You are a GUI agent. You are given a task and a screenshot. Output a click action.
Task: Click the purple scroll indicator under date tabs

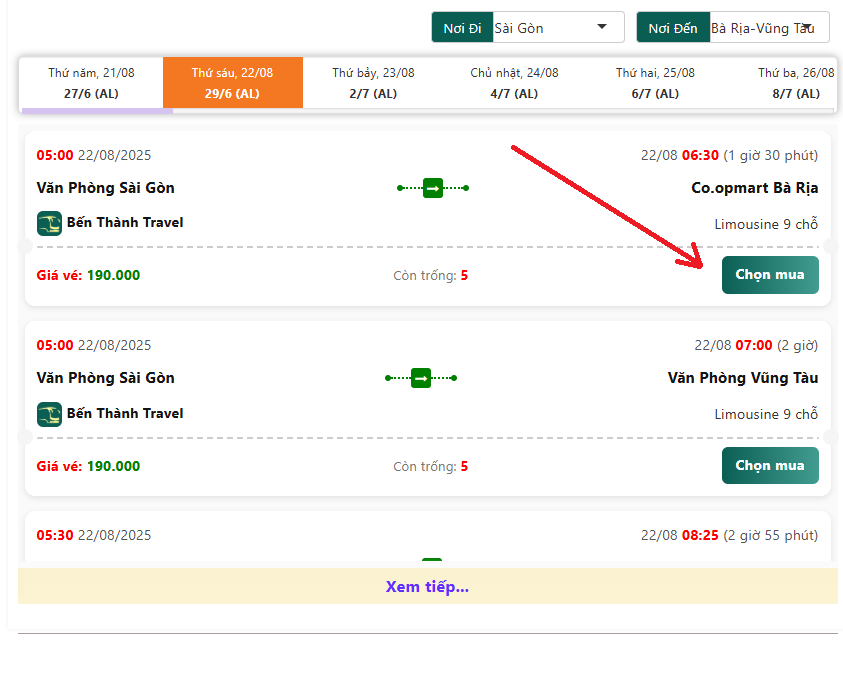(x=97, y=111)
